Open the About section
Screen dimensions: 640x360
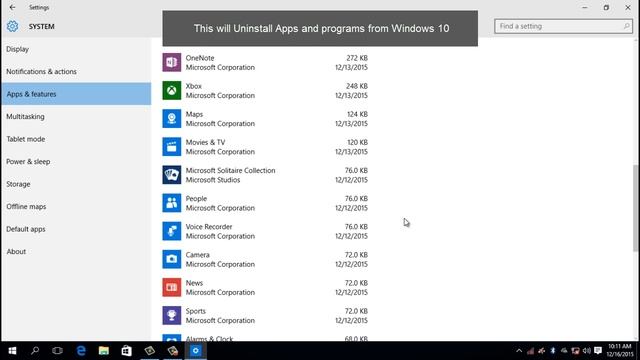(76, 251)
